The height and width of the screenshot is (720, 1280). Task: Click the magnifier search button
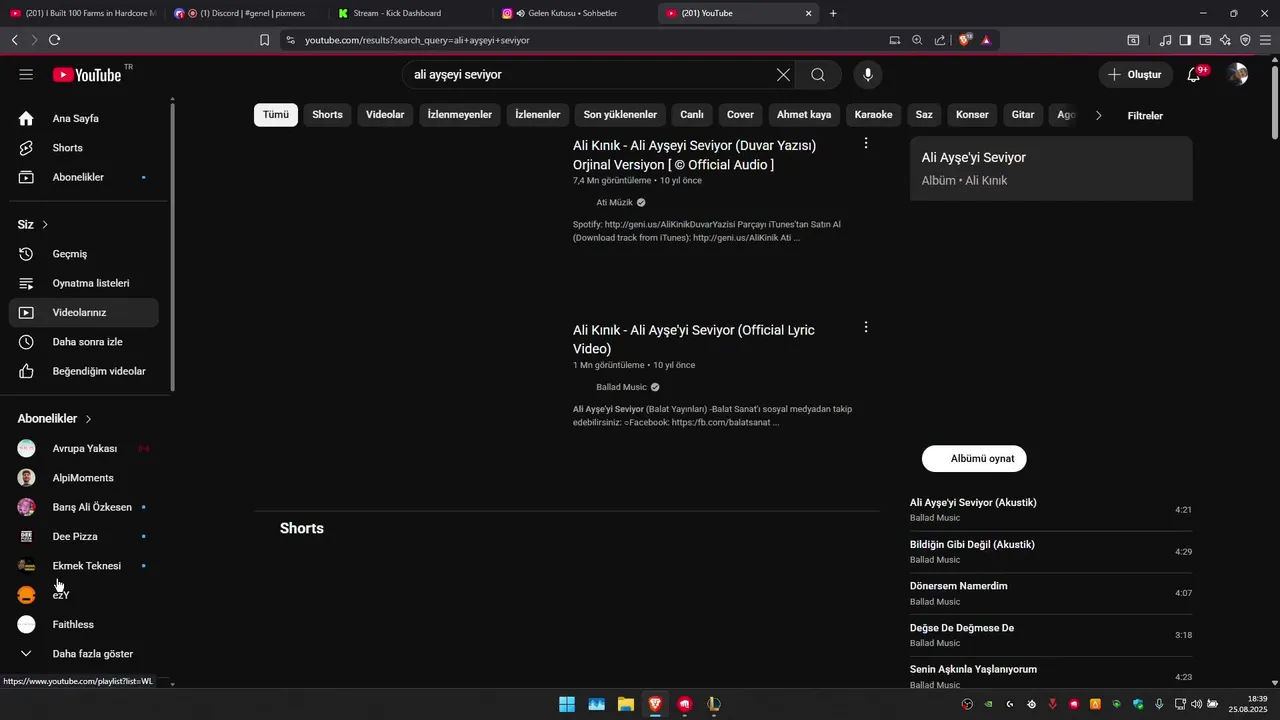coord(818,75)
